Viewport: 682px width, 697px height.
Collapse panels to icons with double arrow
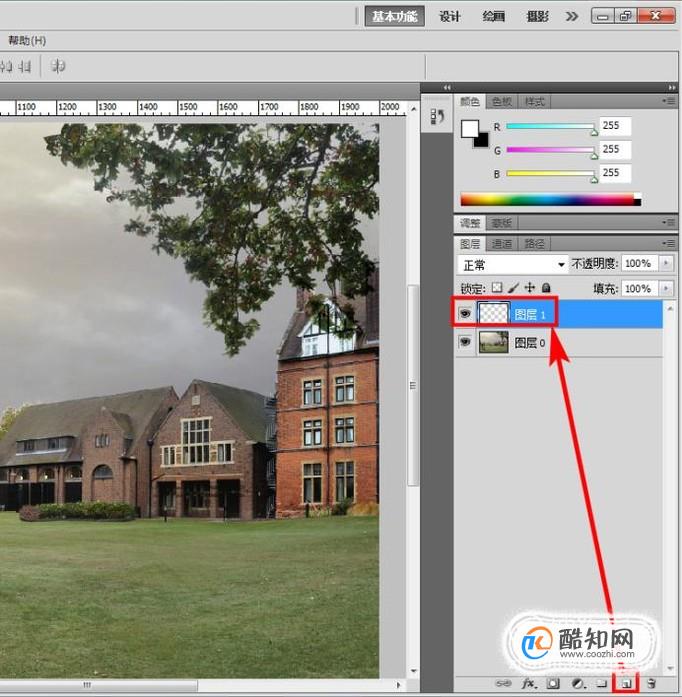coord(671,87)
